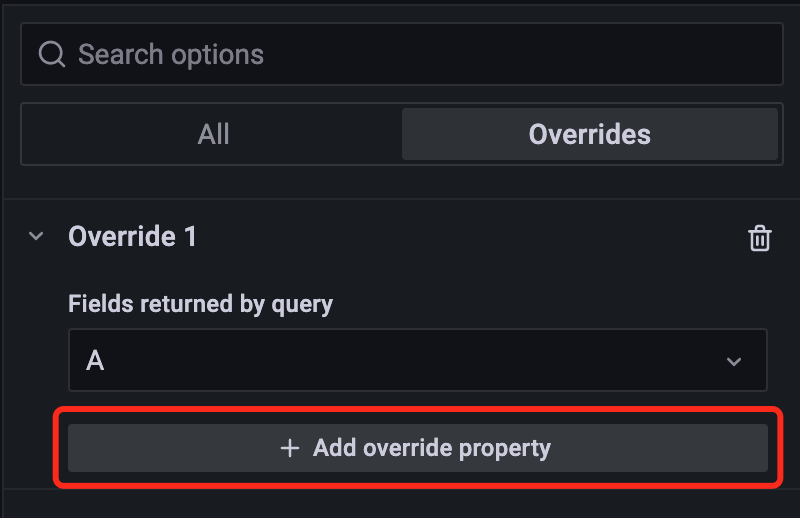
Task: Click the Add override property text label
Action: pos(431,448)
